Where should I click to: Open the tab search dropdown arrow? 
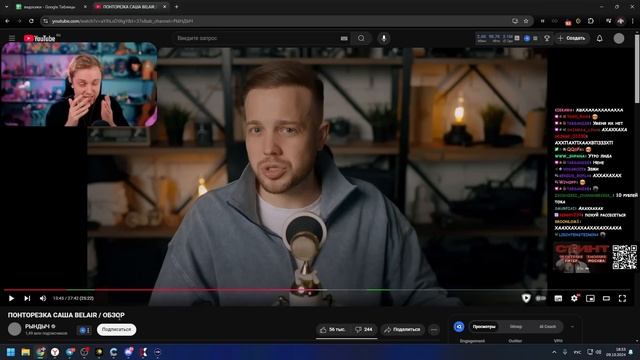click(x=6, y=7)
